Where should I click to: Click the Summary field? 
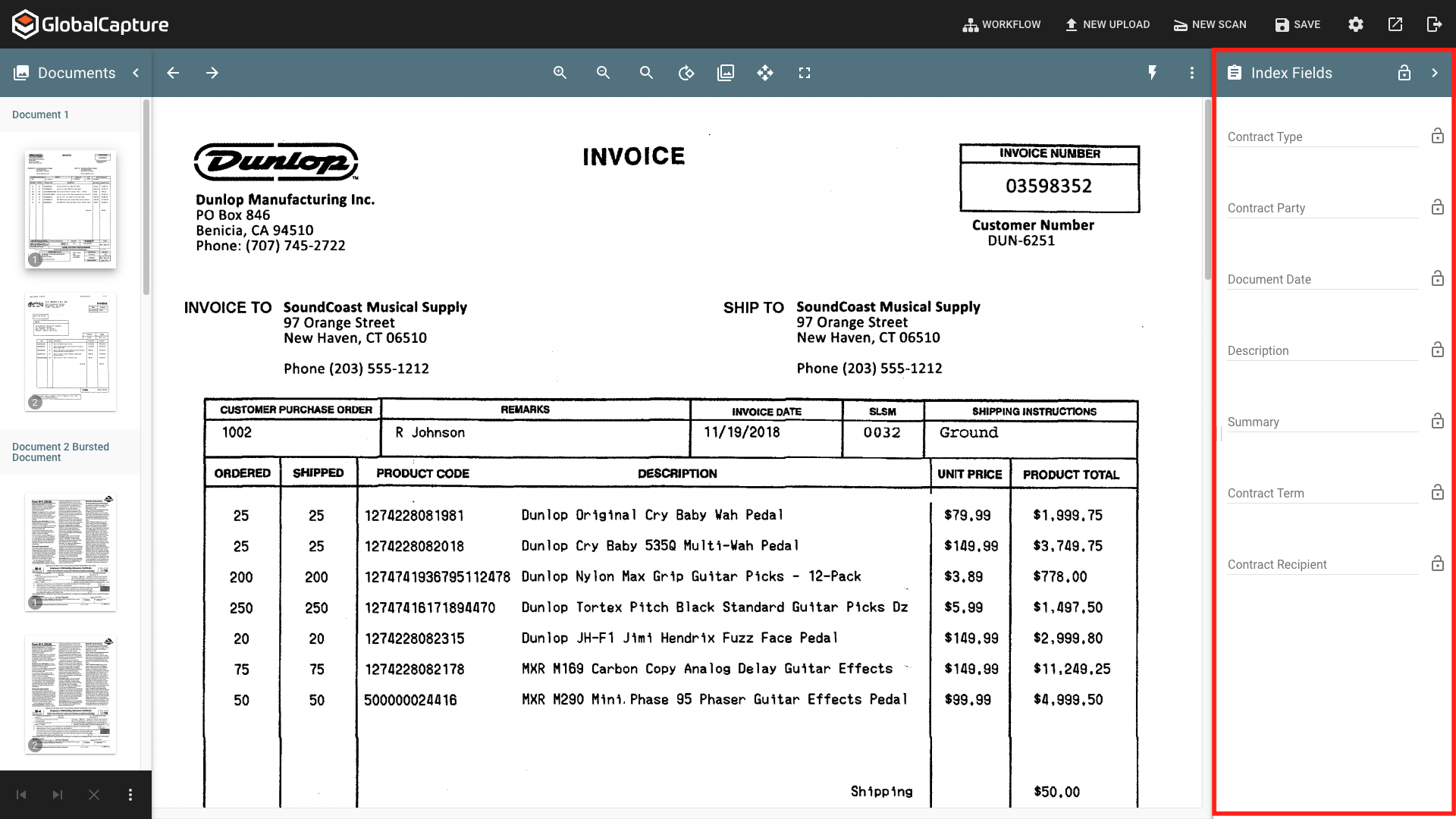click(1323, 422)
